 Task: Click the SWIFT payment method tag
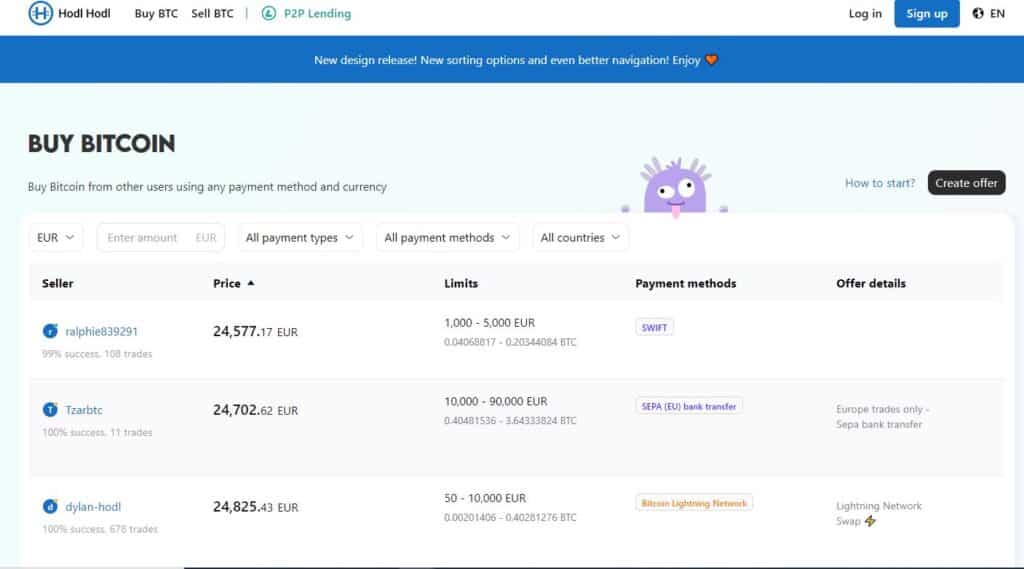[654, 327]
